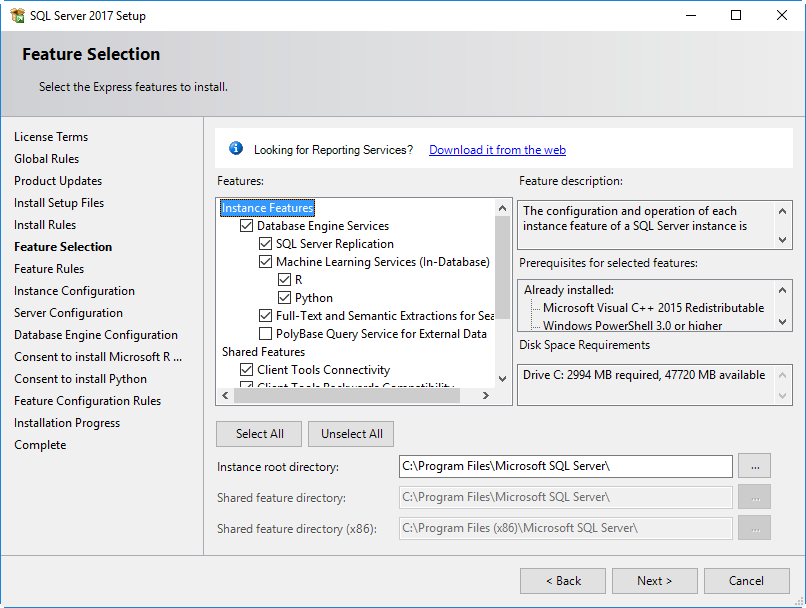Click the features list vertical scrollbar thumb
The image size is (806, 608).
tap(503, 267)
